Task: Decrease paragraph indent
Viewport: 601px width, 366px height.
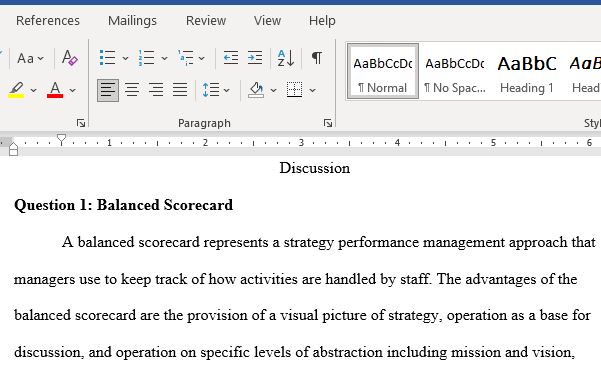Action: [x=231, y=58]
